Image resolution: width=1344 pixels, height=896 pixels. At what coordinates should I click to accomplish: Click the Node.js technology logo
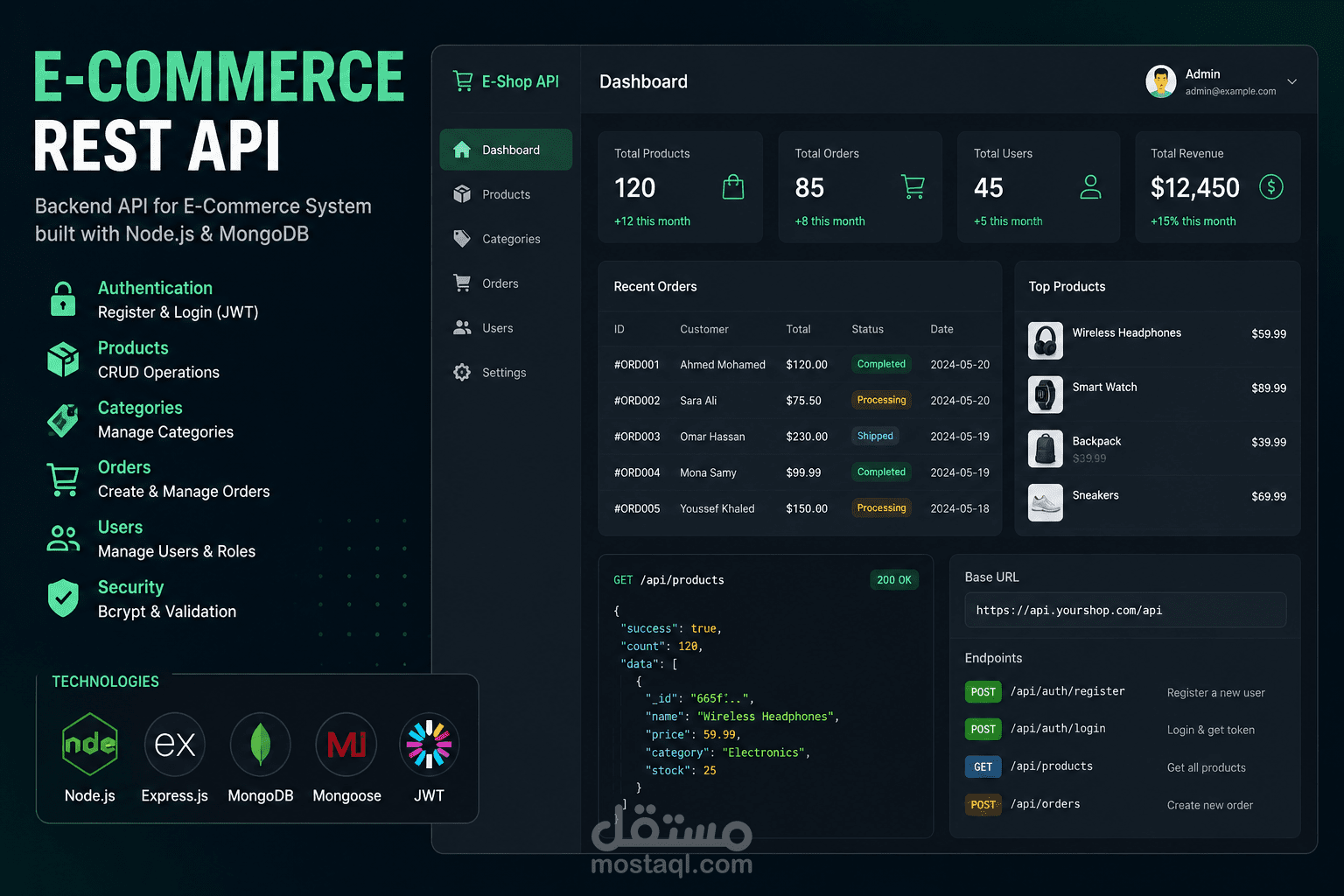click(x=90, y=744)
